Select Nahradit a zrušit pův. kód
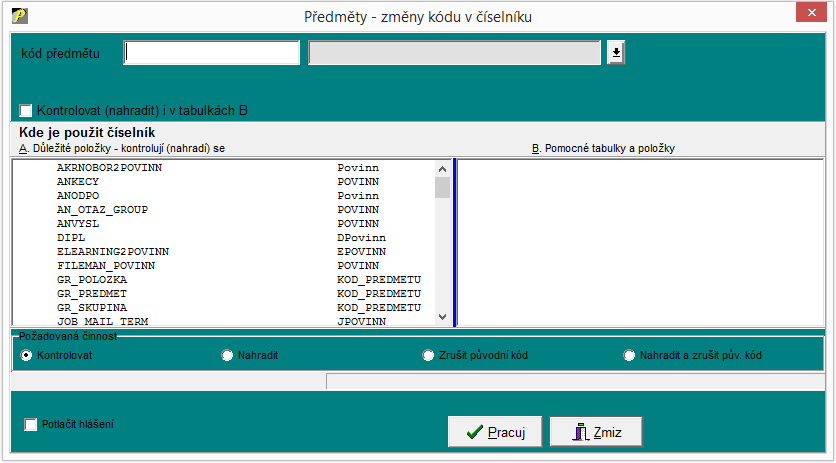 point(629,355)
